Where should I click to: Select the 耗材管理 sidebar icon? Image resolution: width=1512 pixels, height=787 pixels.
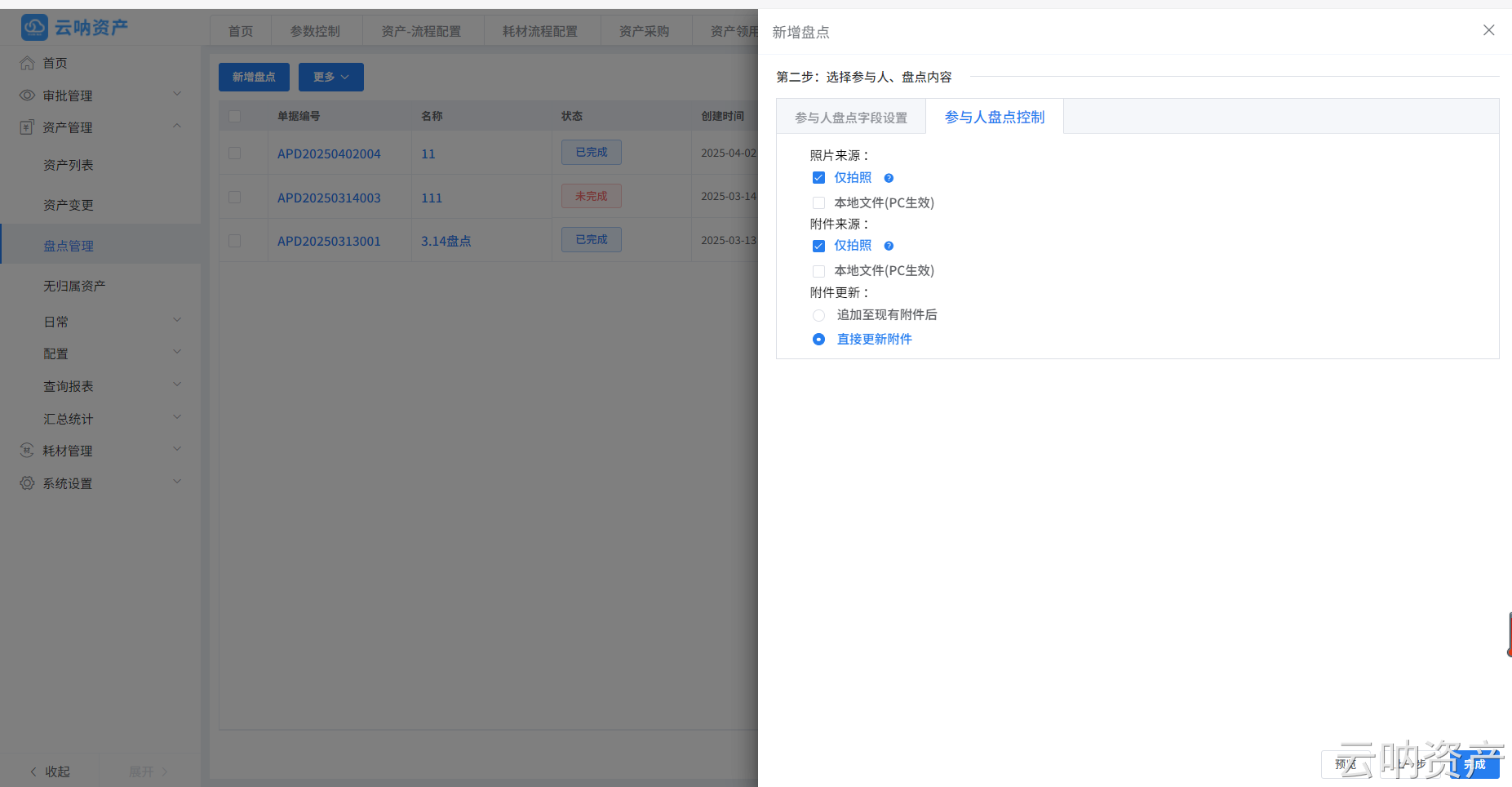(x=25, y=450)
